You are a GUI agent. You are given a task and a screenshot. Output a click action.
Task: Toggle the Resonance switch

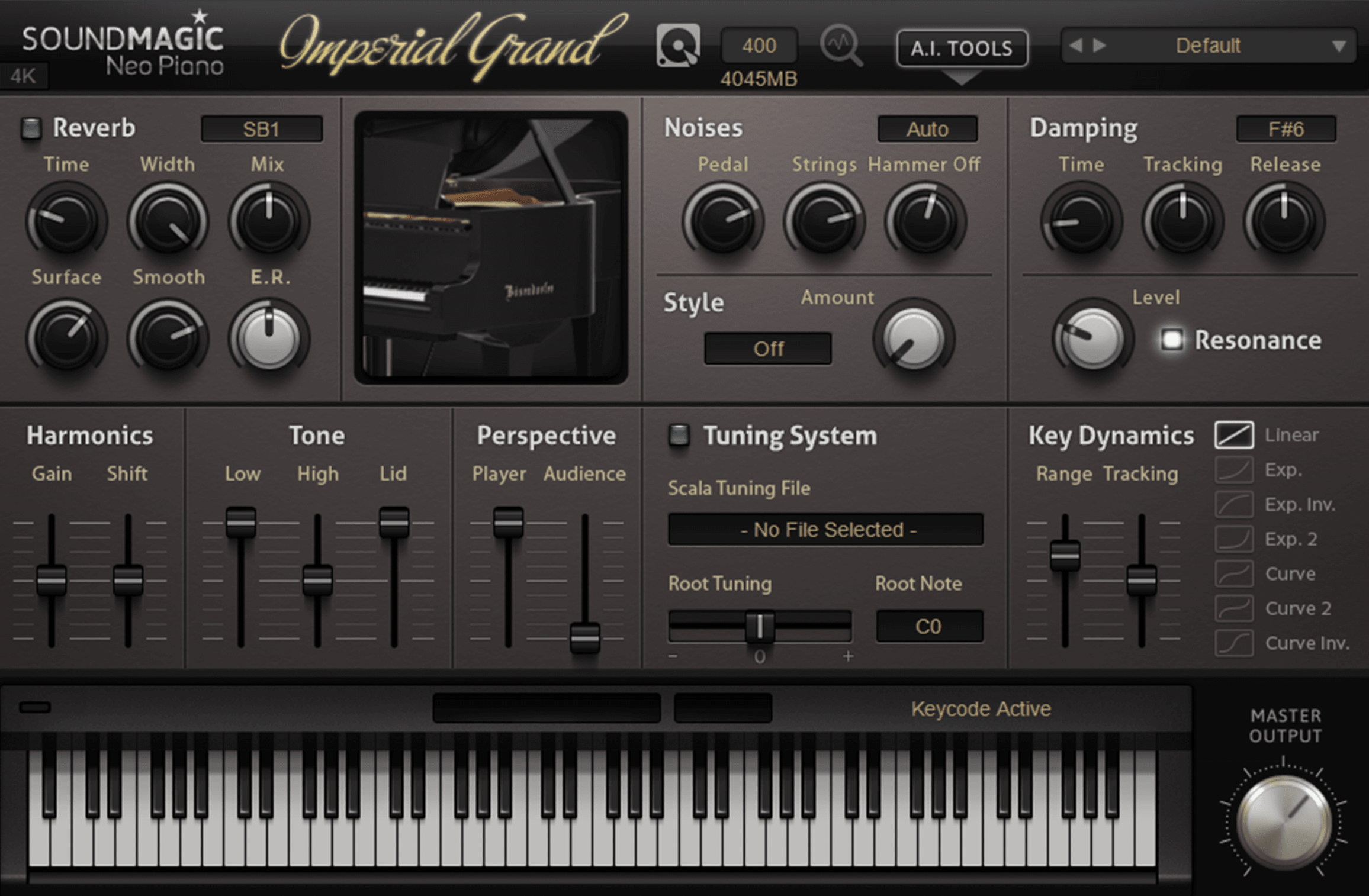tap(1172, 340)
